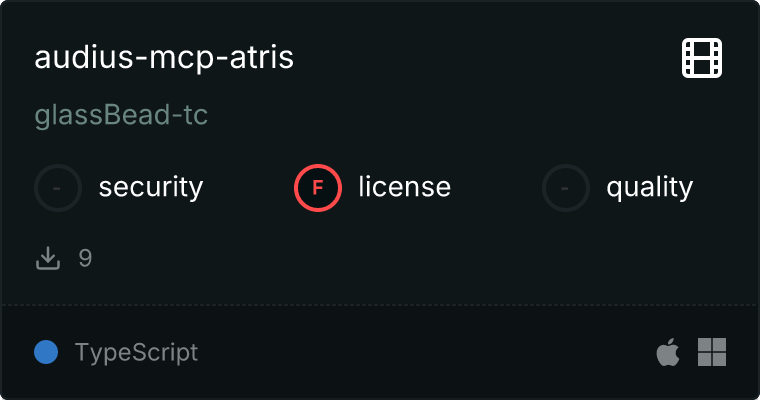Image resolution: width=760 pixels, height=400 pixels.
Task: Select the license score label
Action: click(404, 187)
